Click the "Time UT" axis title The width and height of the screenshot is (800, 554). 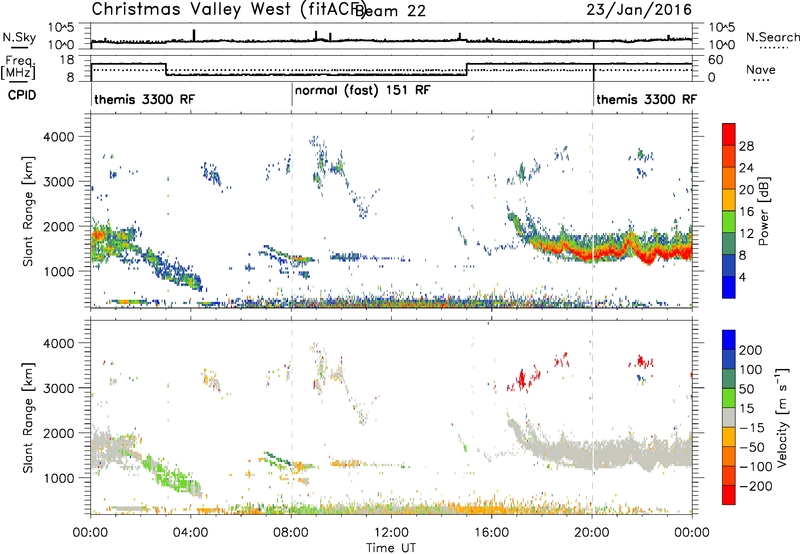coord(391,547)
